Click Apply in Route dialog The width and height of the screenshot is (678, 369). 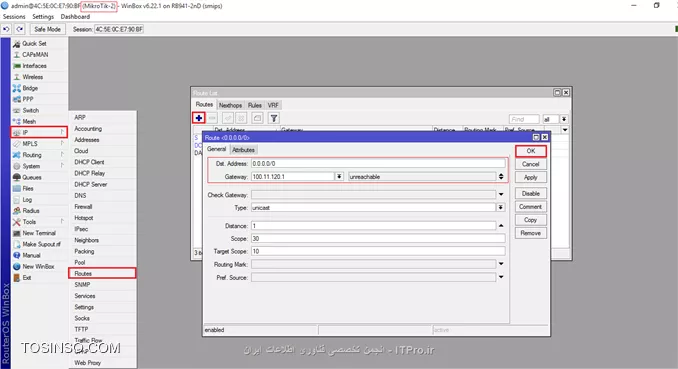pyautogui.click(x=531, y=177)
